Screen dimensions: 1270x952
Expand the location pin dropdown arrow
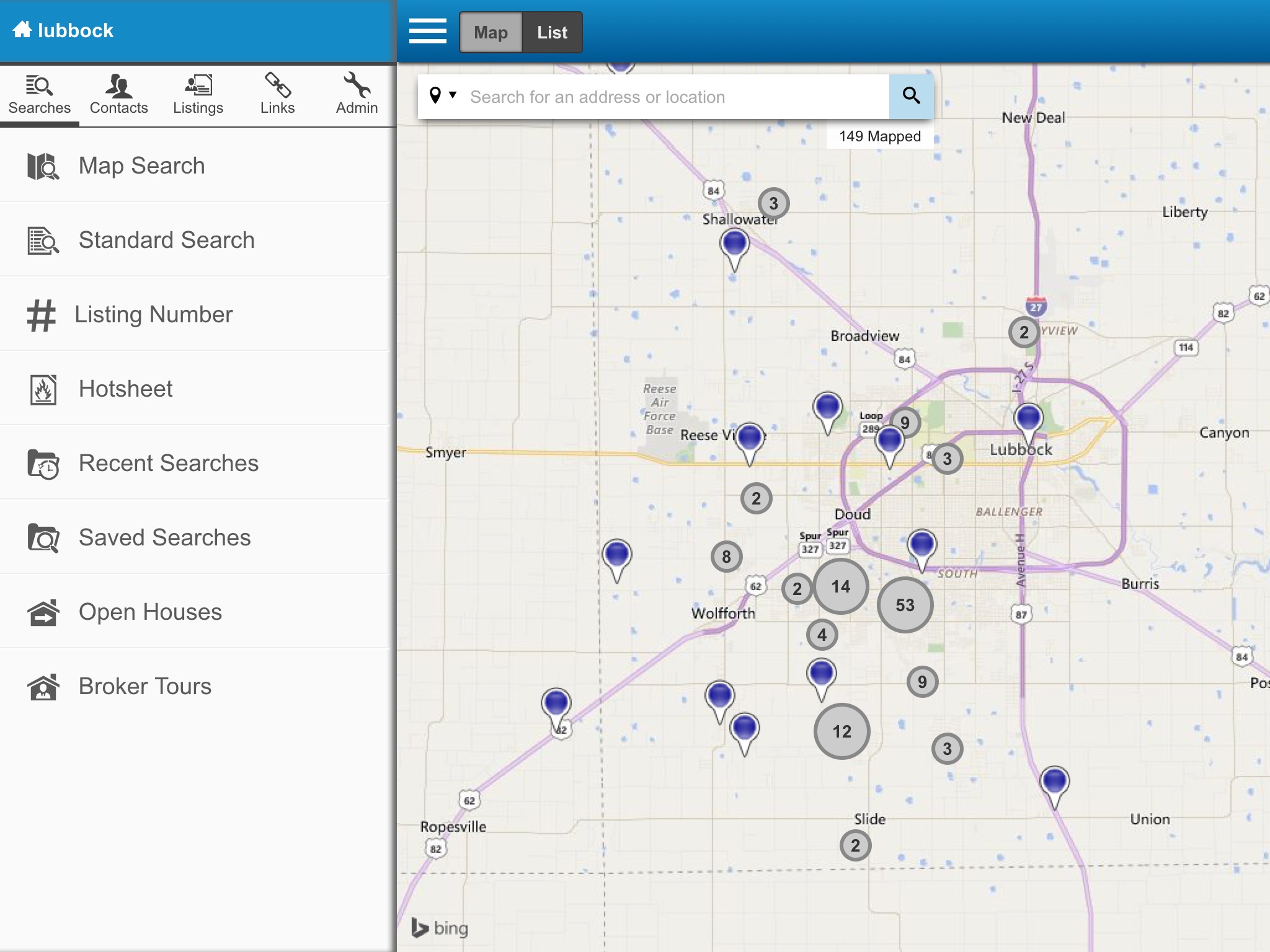[453, 95]
